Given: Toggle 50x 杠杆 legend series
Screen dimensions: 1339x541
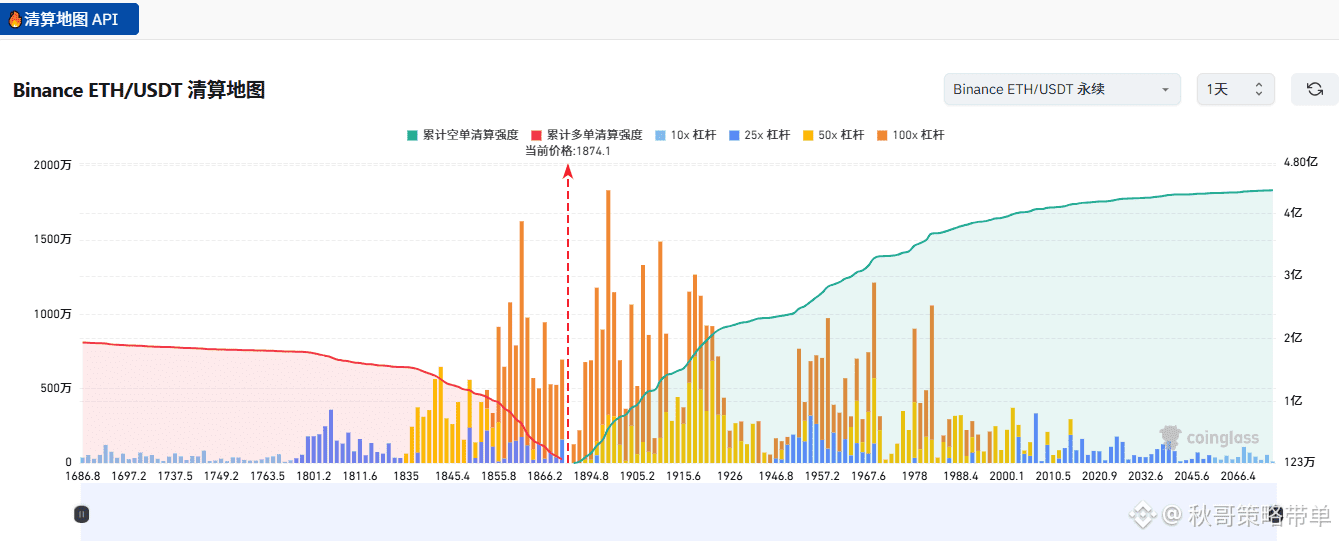Looking at the screenshot, I should click(x=833, y=135).
